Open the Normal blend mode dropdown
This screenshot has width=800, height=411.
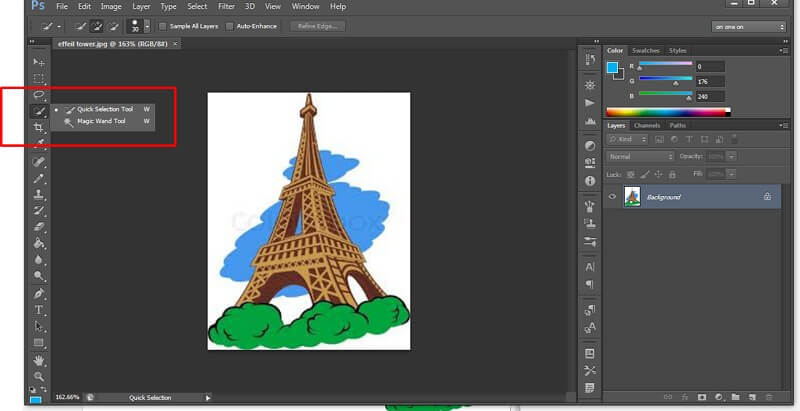[x=641, y=157]
